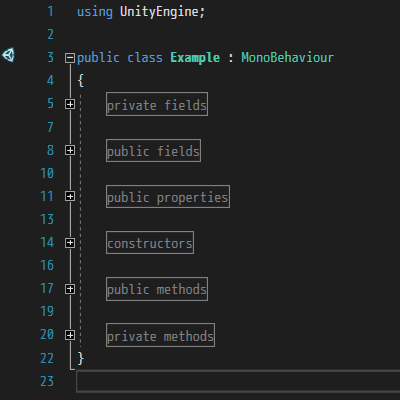Click line number 1 in the gutter

(x=50, y=12)
